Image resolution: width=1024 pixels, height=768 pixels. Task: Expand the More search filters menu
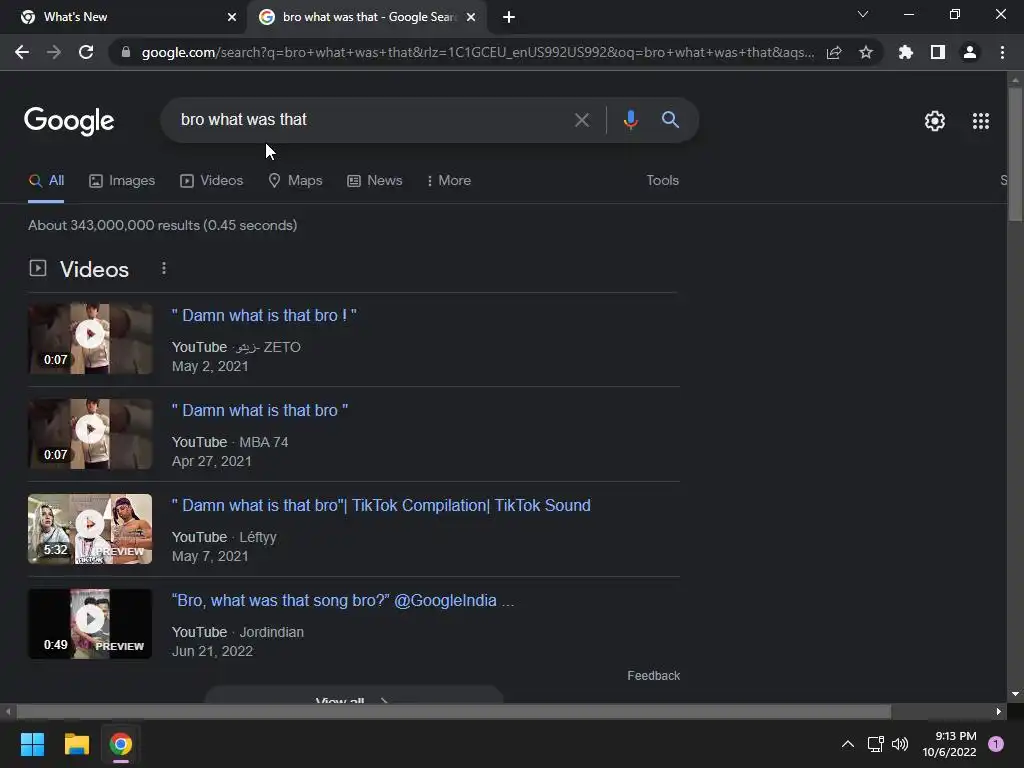point(448,181)
